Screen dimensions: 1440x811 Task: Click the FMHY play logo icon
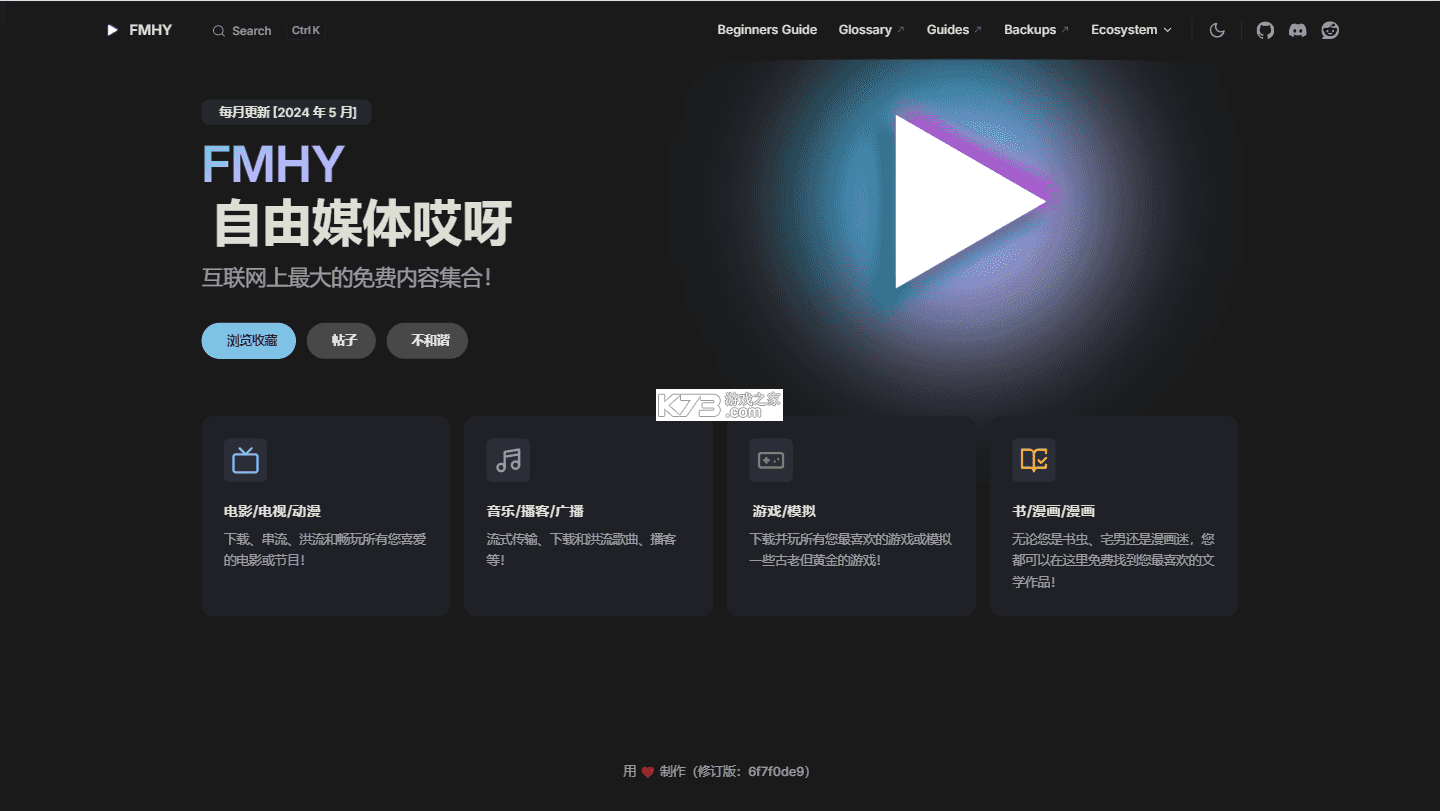(x=112, y=30)
